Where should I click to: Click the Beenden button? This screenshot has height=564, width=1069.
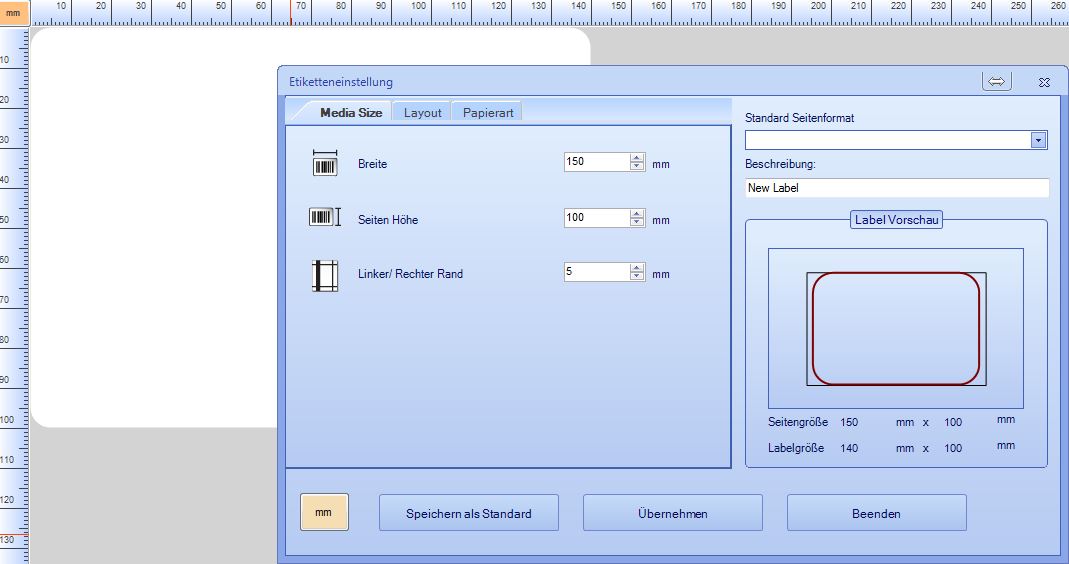876,513
